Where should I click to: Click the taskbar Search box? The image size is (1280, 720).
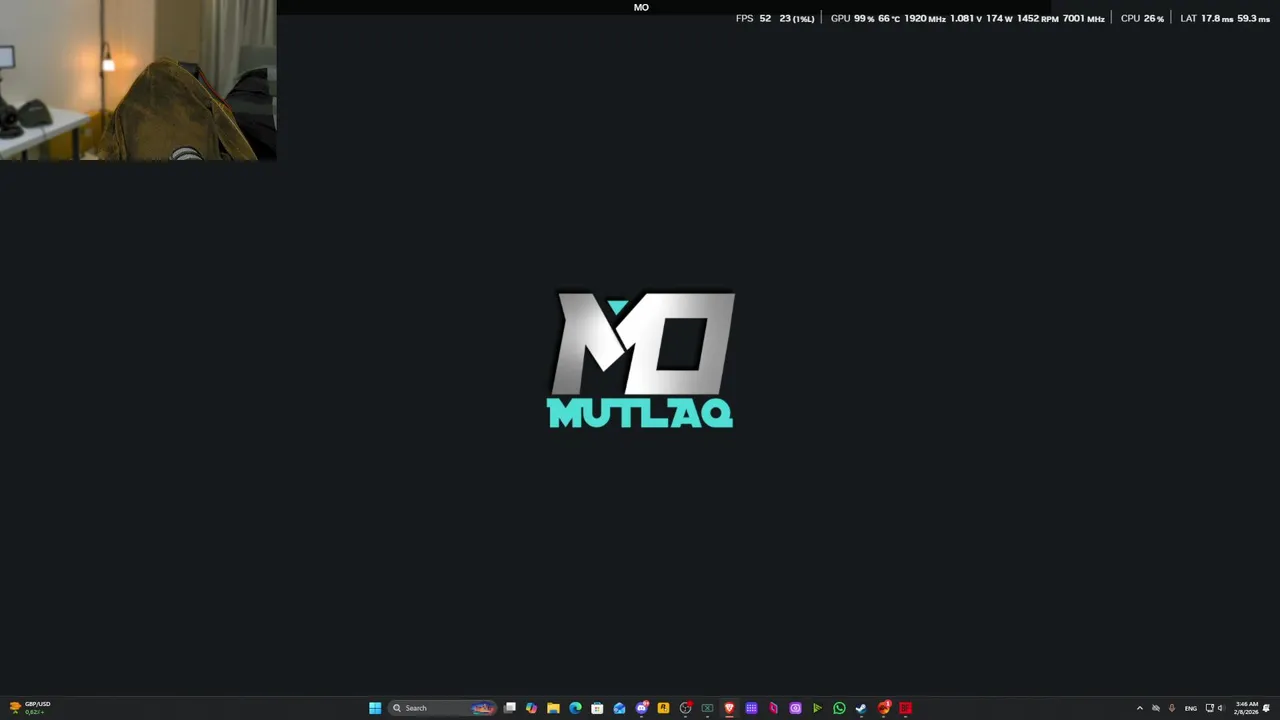tap(443, 708)
